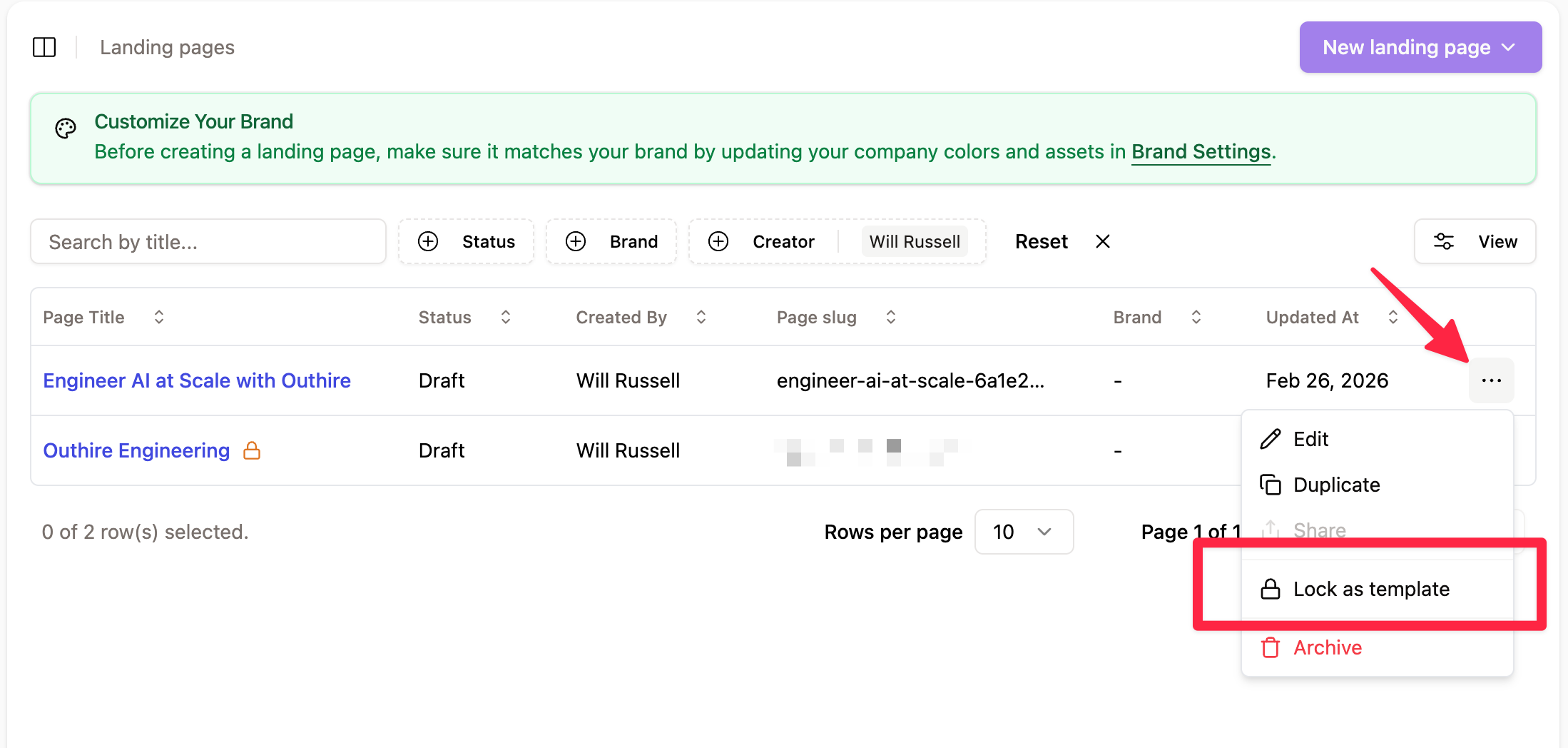This screenshot has height=748, width=1568.
Task: Click the palette icon in brand banner
Action: pyautogui.click(x=66, y=128)
